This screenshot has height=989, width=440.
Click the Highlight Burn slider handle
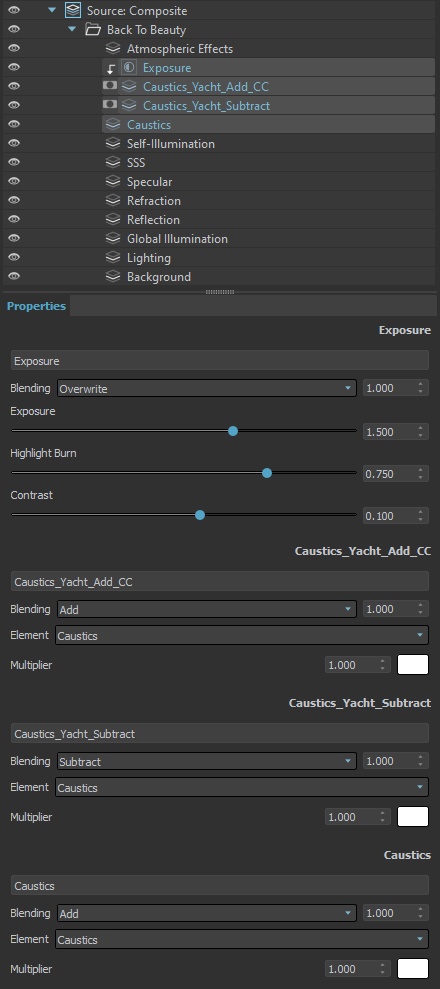click(x=267, y=472)
